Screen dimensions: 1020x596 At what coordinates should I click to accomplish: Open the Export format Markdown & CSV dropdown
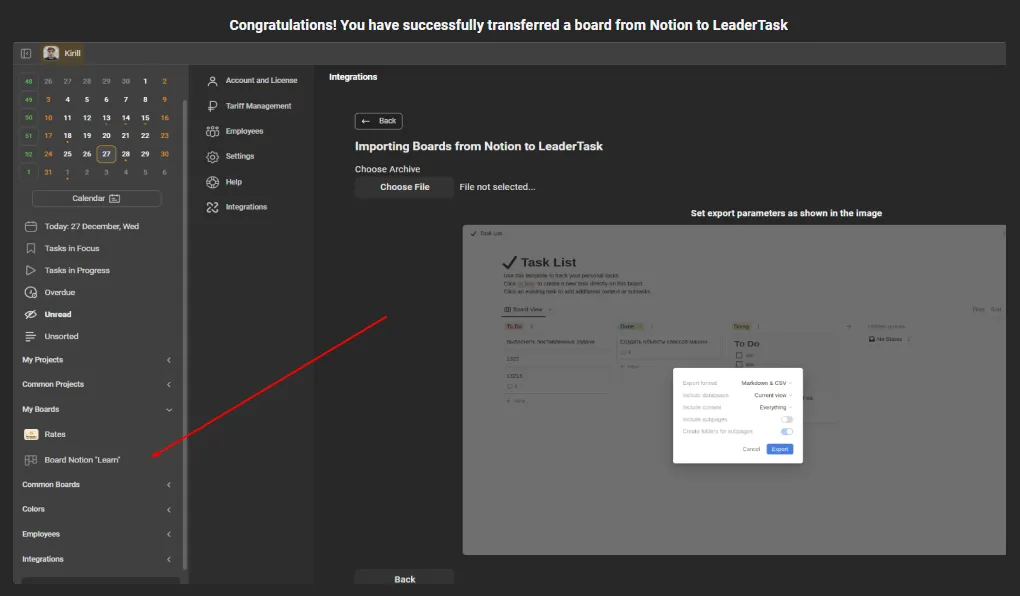(766, 383)
